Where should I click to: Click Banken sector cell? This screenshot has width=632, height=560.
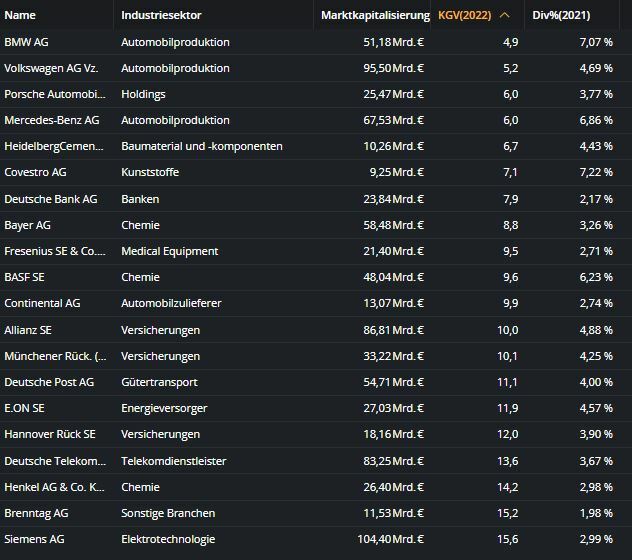coord(140,199)
